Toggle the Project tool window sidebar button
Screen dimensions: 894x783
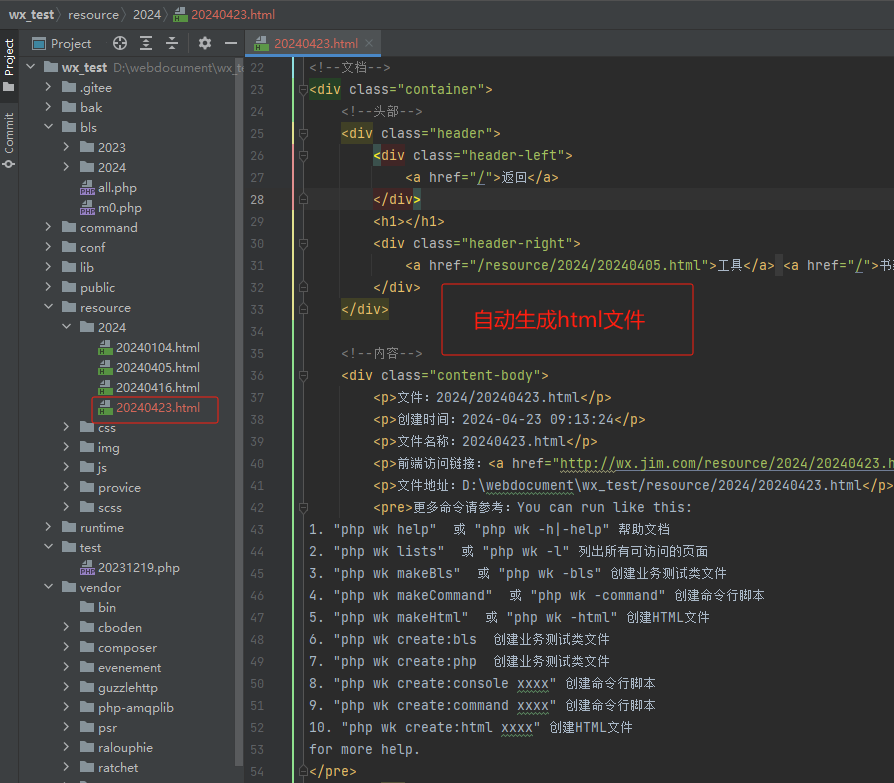pyautogui.click(x=9, y=64)
